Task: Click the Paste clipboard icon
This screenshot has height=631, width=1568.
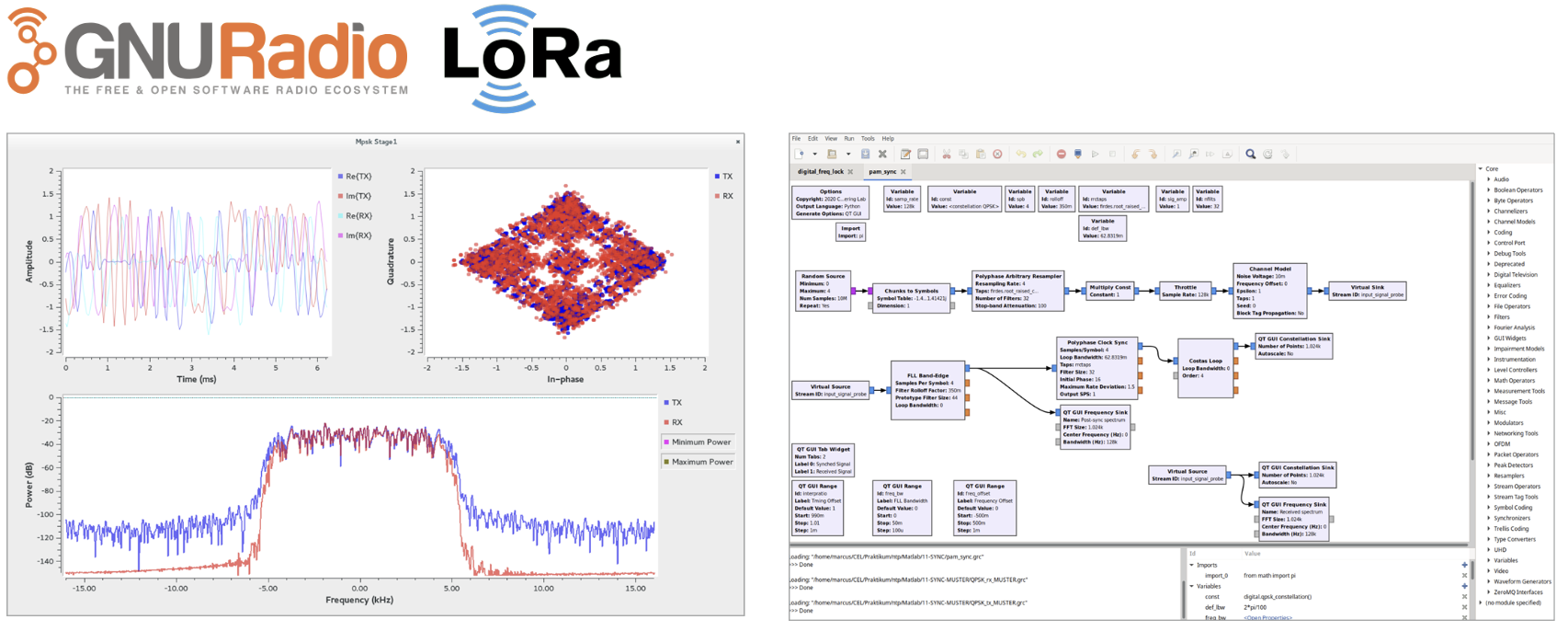Action: coord(981,155)
